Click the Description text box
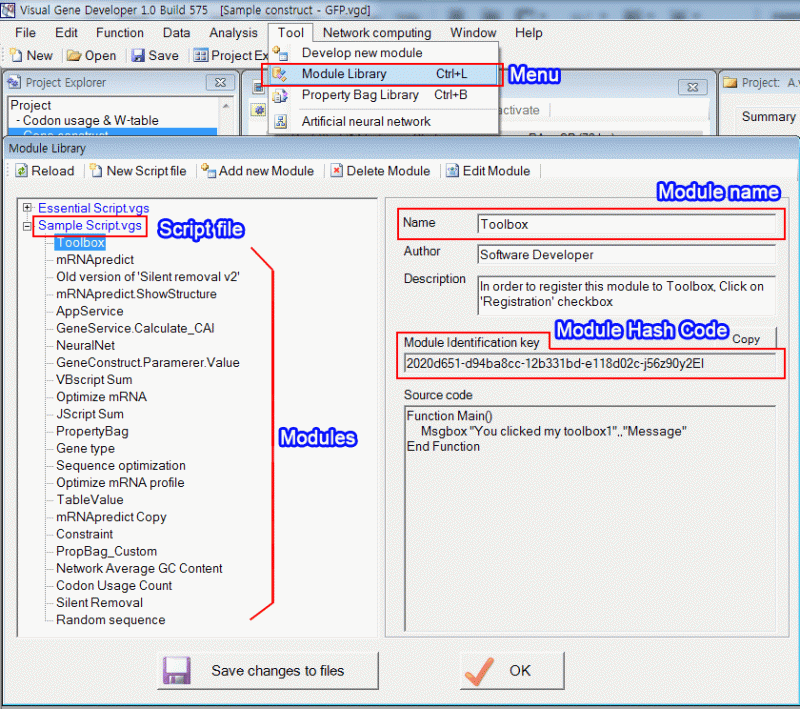The width and height of the screenshot is (800, 709). (627, 295)
